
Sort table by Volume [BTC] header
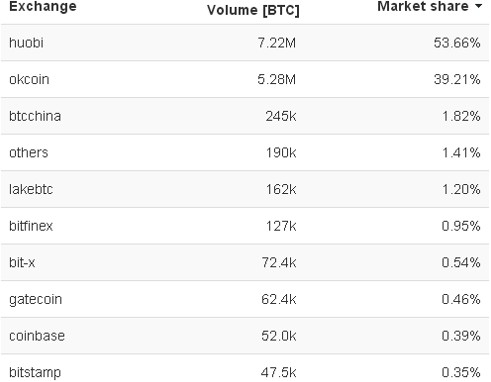(x=253, y=10)
